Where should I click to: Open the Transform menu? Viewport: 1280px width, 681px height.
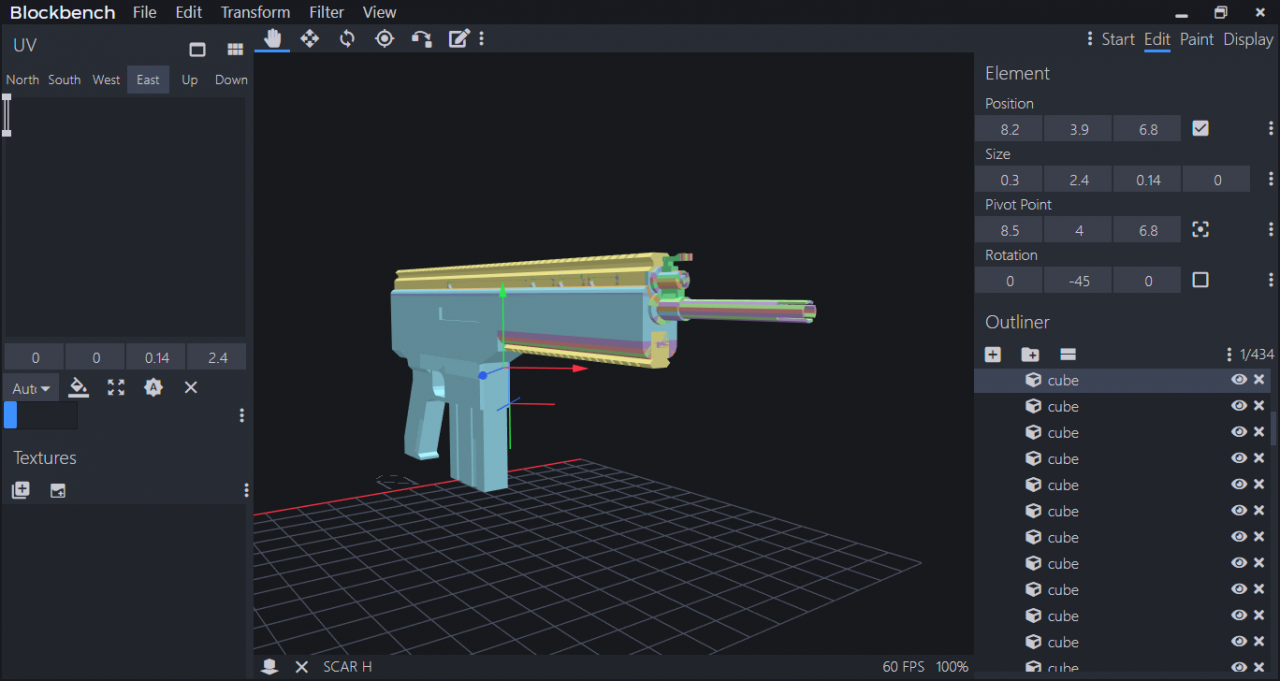coord(255,12)
